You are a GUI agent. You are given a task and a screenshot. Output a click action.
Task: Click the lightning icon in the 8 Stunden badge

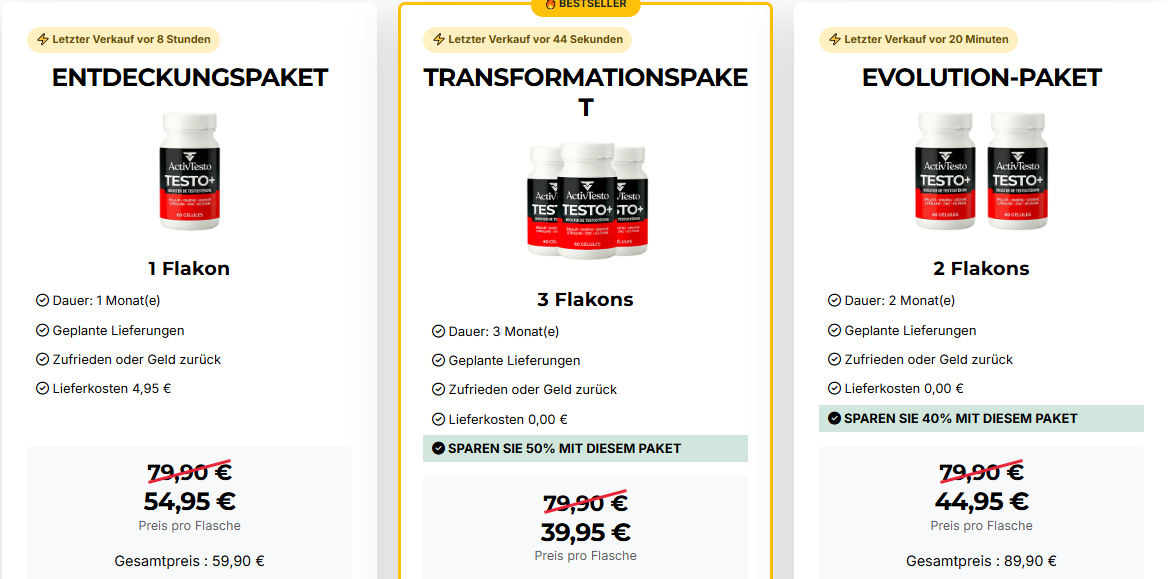click(x=43, y=40)
